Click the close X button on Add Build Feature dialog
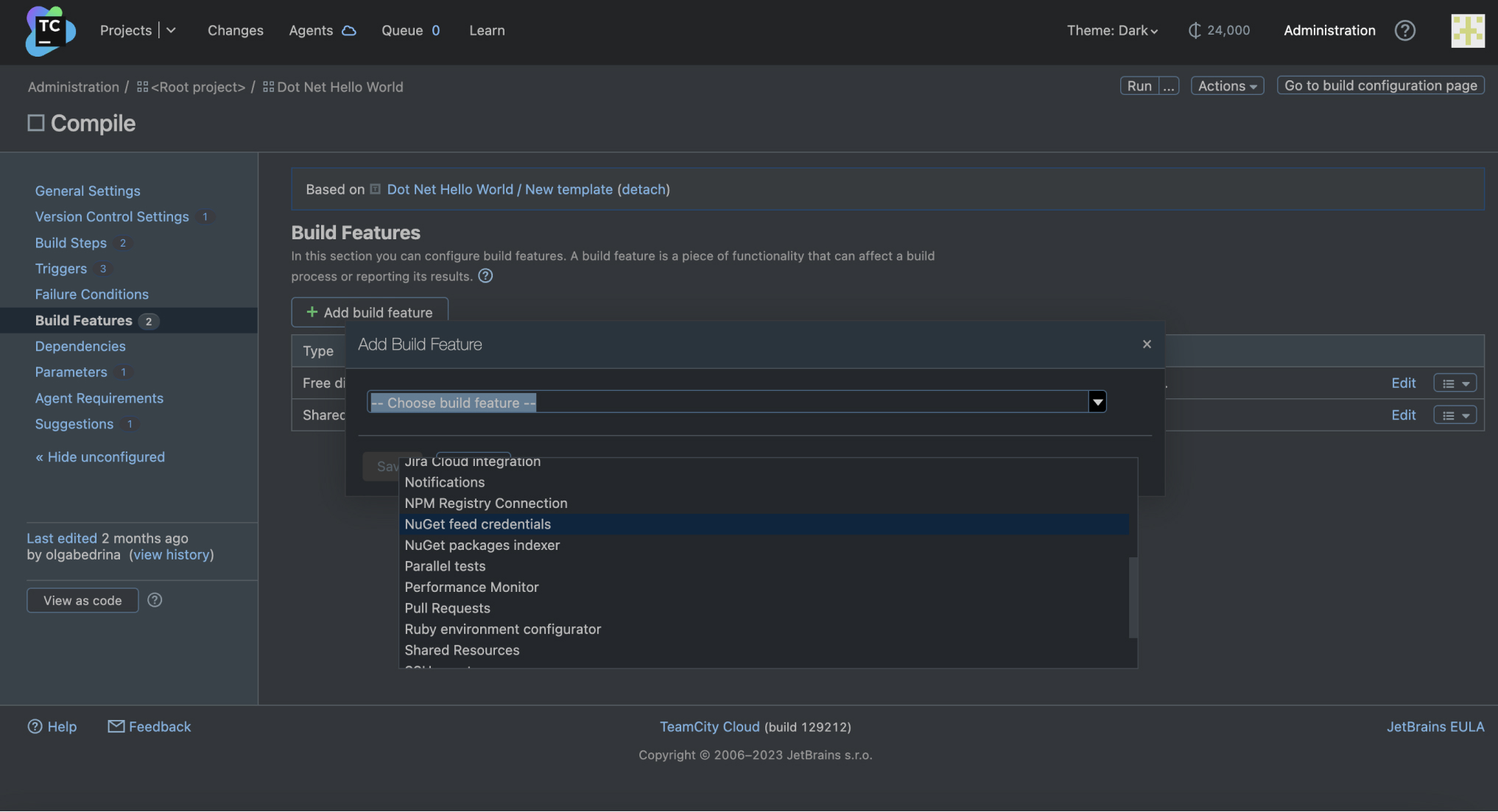The width and height of the screenshot is (1498, 812). [1147, 344]
